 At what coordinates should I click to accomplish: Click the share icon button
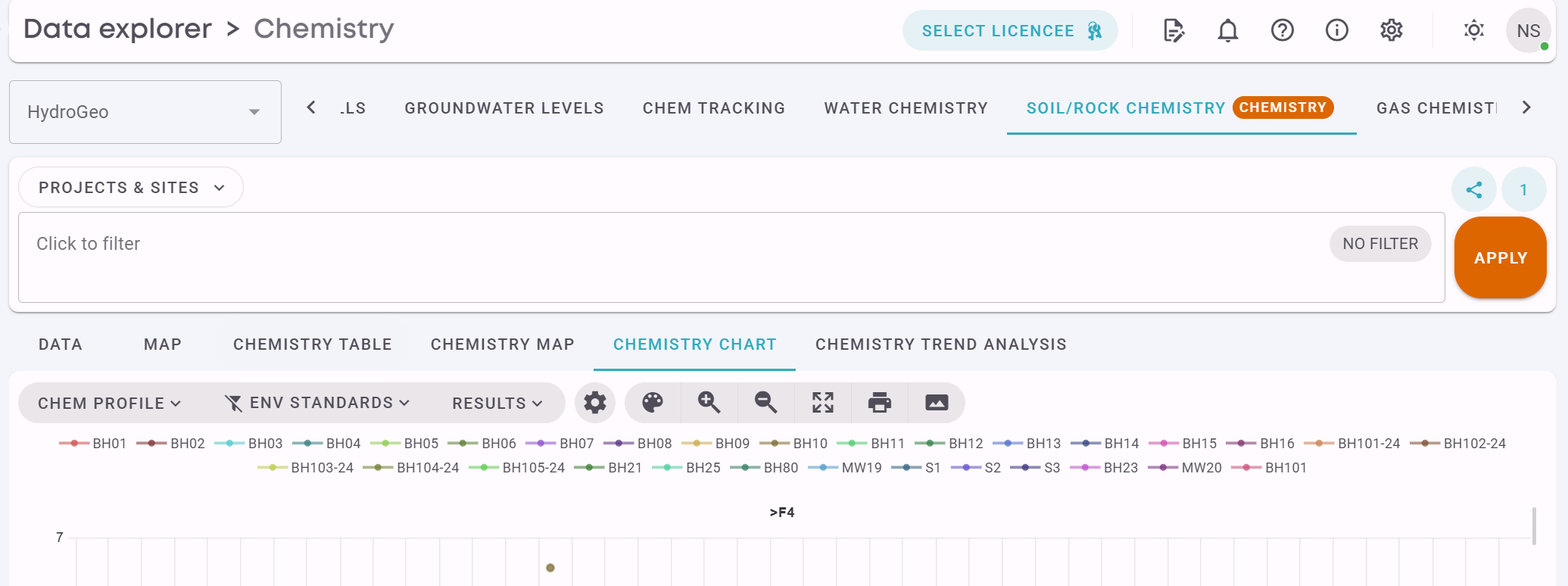point(1474,189)
